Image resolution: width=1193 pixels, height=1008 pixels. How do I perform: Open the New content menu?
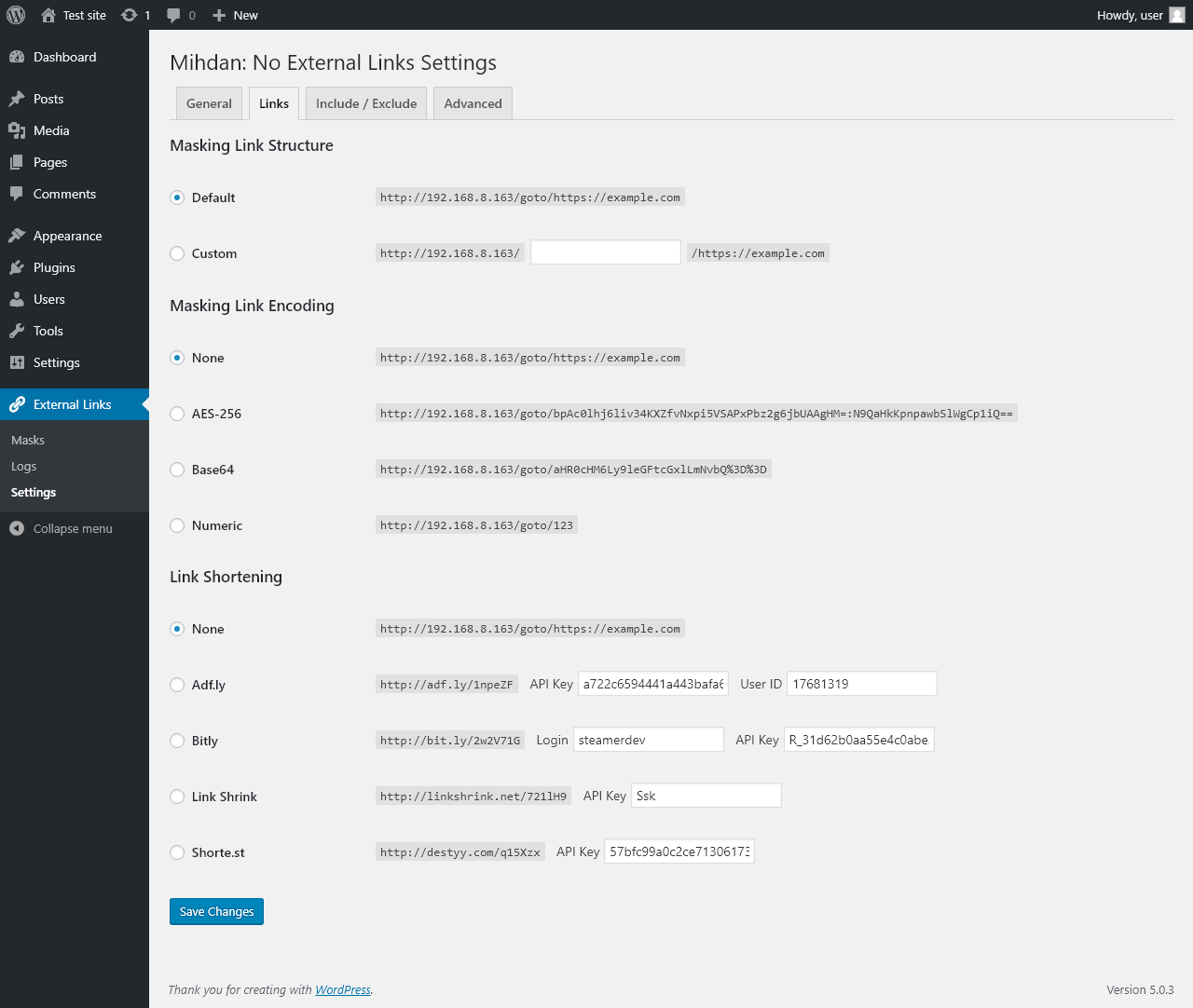pos(235,15)
